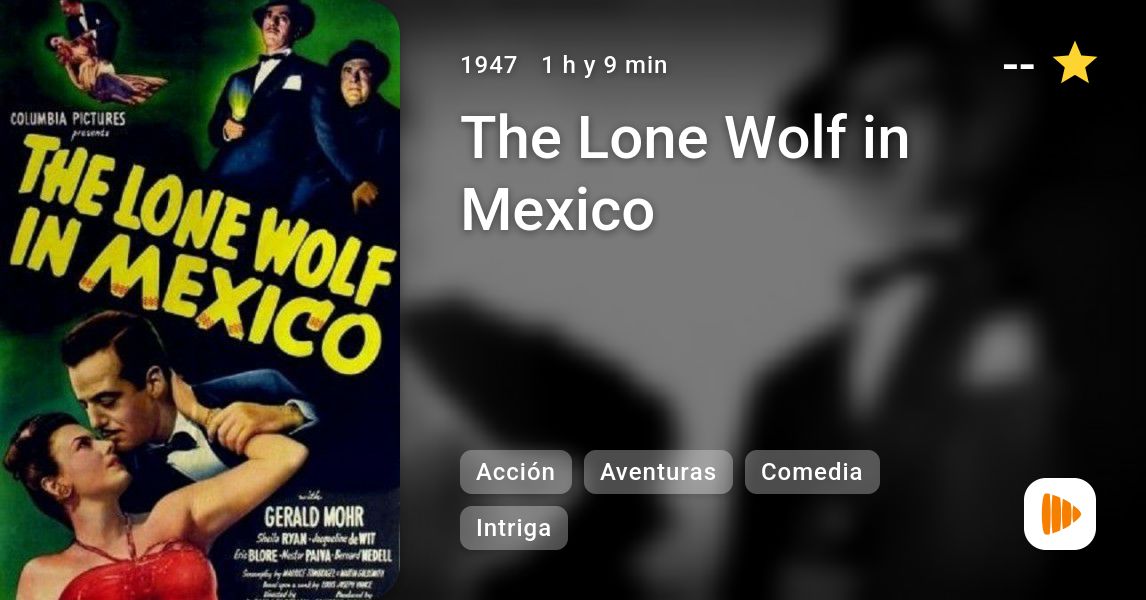The width and height of the screenshot is (1146, 600).
Task: Click the 1 h y 9 min duration
Action: [x=604, y=65]
